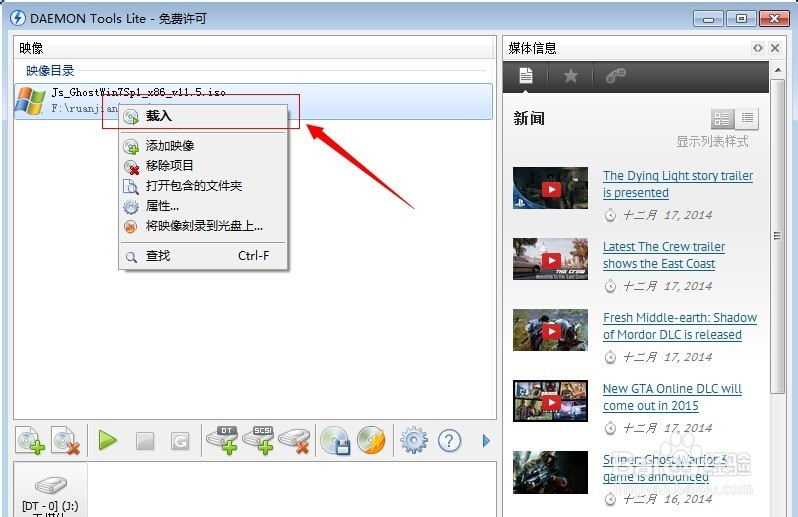The image size is (798, 517).
Task: Open Fresh Middle-earth Shadow of Mordor link
Action: pos(680,326)
